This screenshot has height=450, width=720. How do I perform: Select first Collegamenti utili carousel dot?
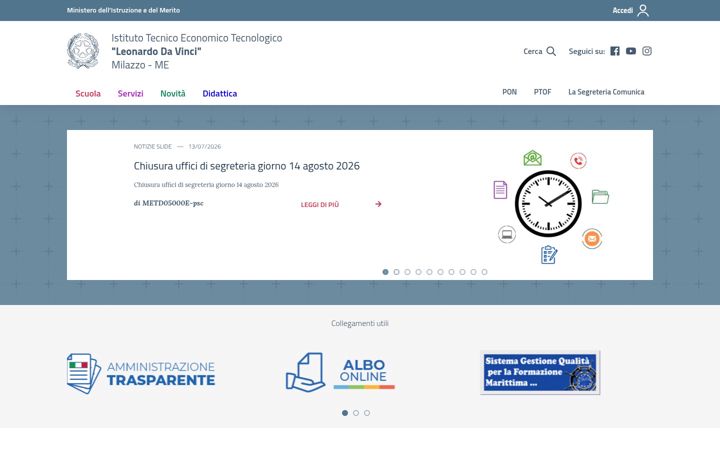coord(345,413)
